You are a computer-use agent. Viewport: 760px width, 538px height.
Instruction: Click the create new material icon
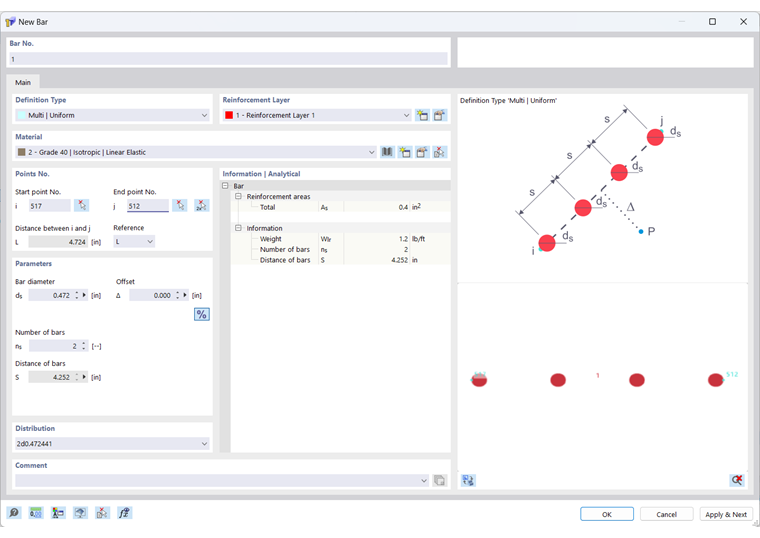[x=405, y=152]
